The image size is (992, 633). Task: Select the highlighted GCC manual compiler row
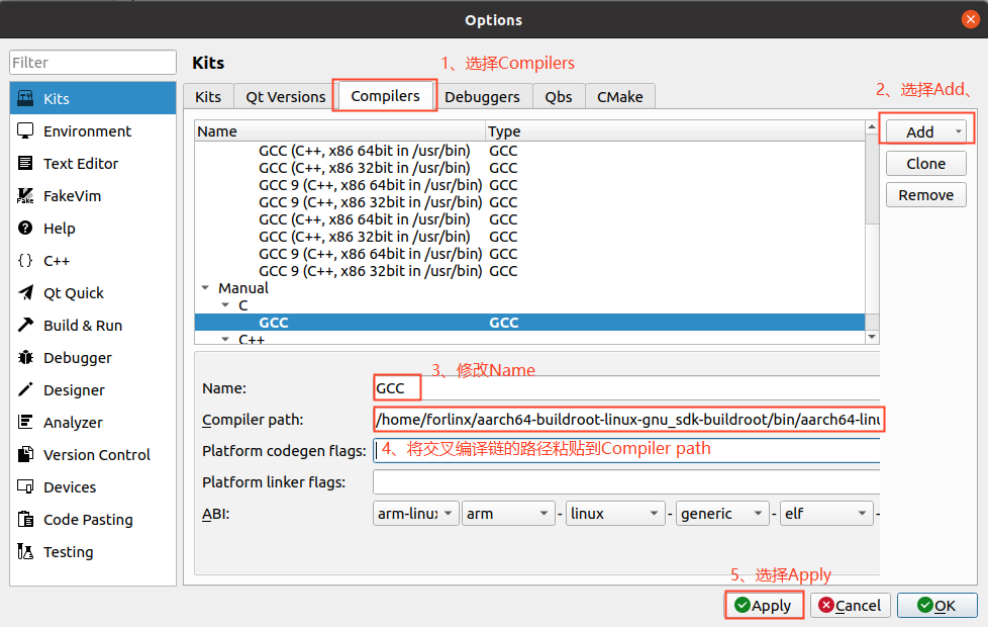pos(530,323)
